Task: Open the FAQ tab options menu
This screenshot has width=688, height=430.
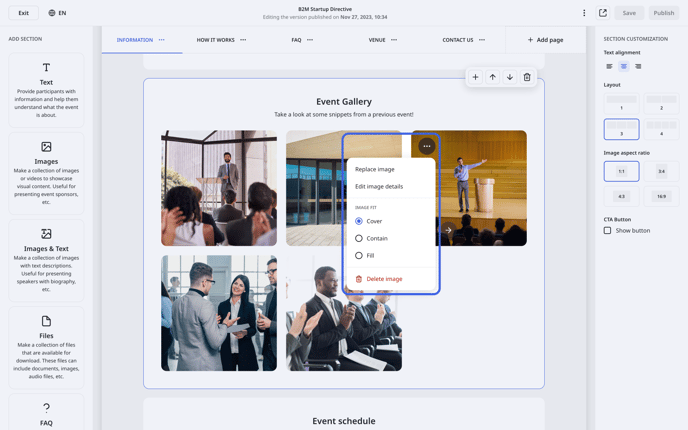Action: coord(310,40)
